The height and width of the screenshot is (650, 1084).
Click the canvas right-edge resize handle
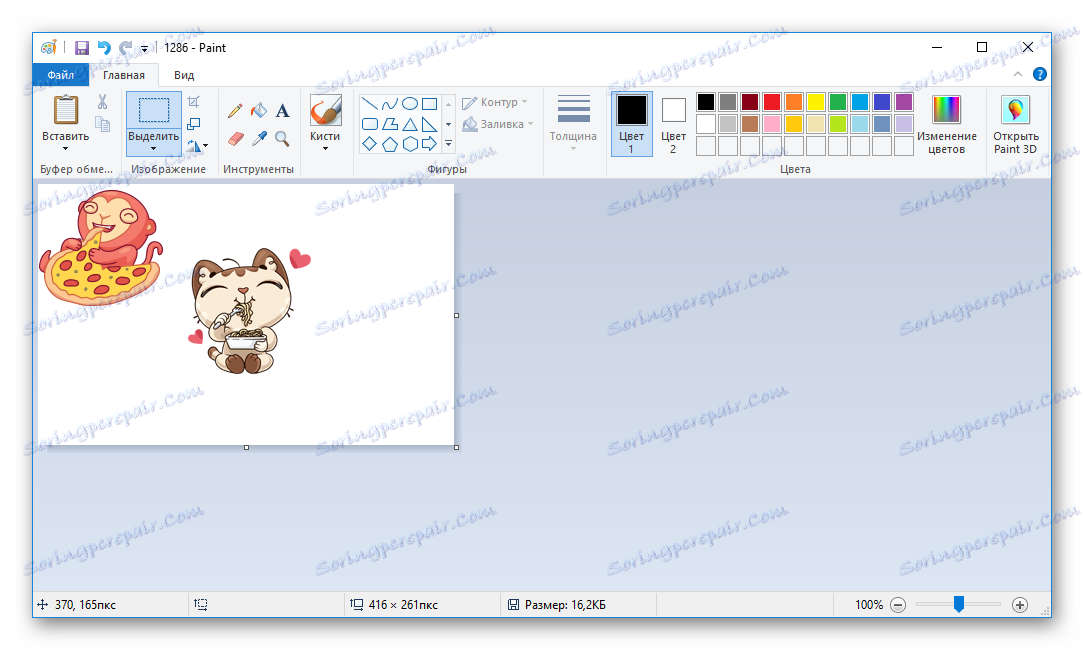pyautogui.click(x=456, y=315)
